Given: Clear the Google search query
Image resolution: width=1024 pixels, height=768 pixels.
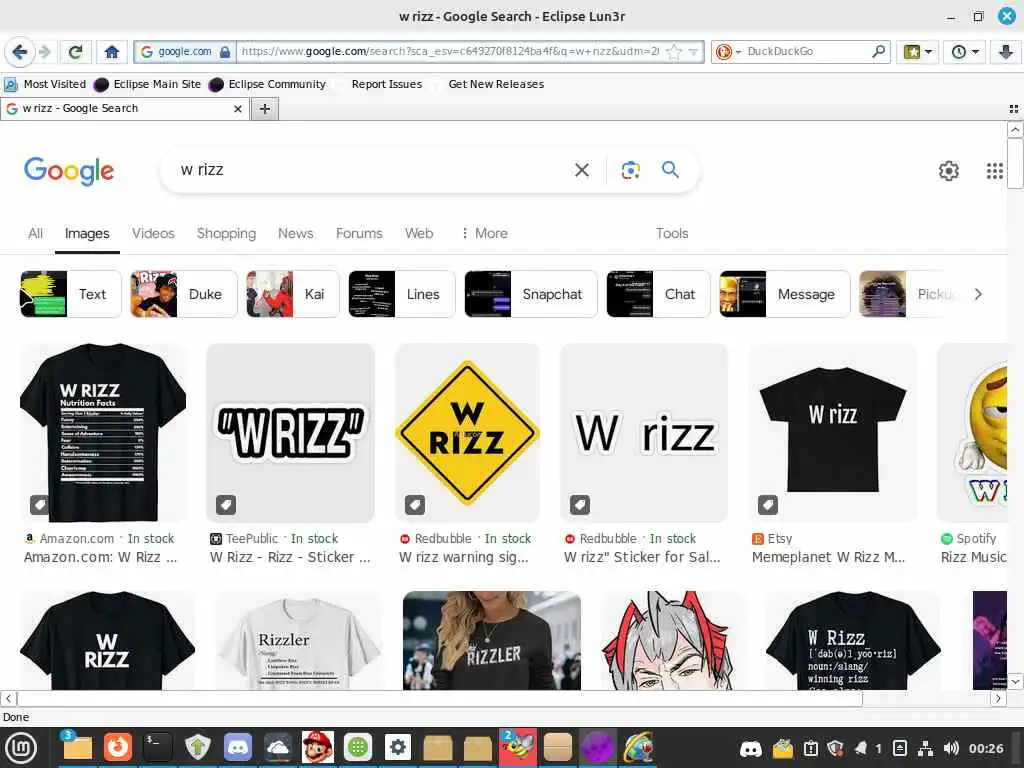Looking at the screenshot, I should (x=581, y=170).
